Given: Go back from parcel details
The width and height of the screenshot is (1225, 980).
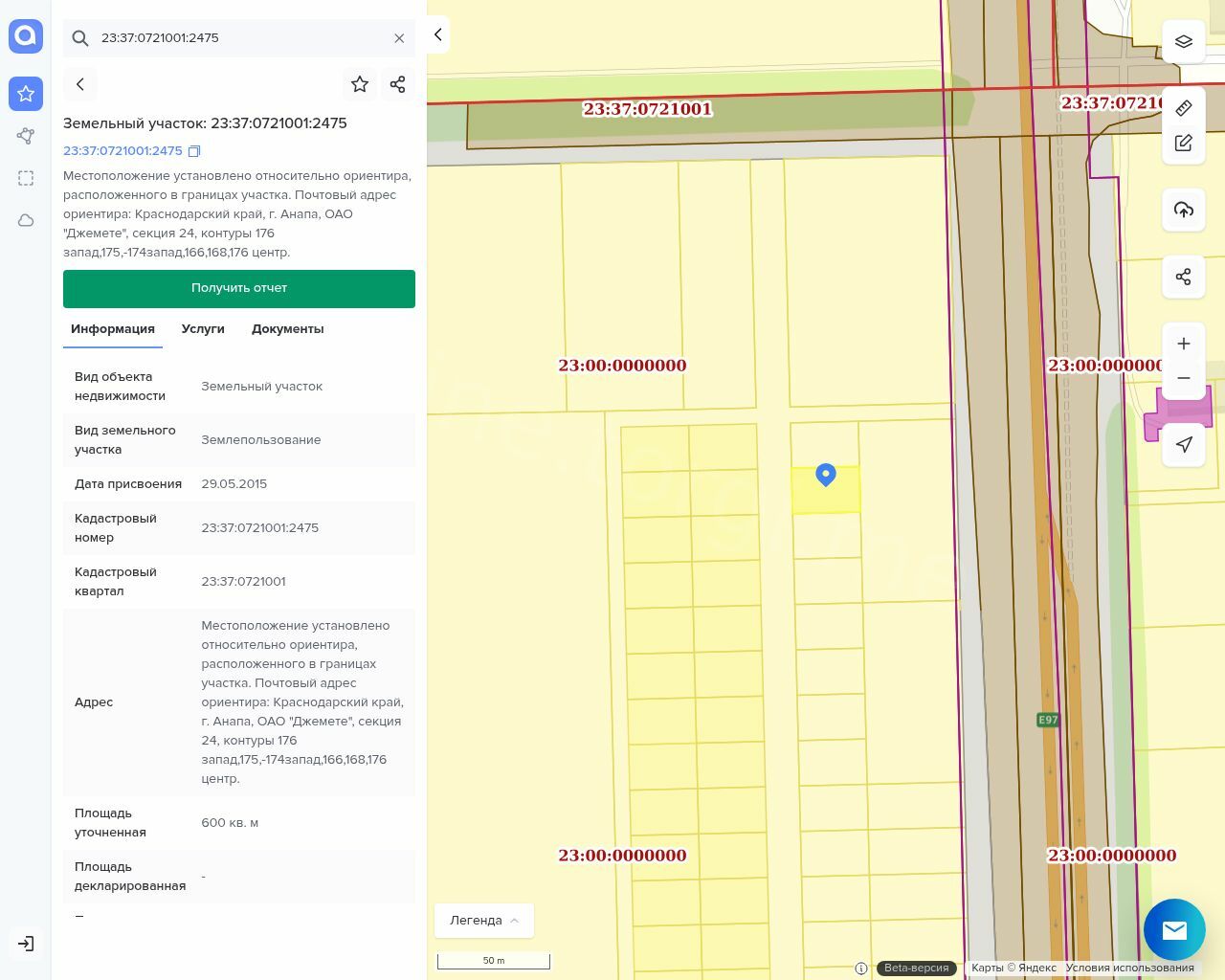Looking at the screenshot, I should click(80, 84).
